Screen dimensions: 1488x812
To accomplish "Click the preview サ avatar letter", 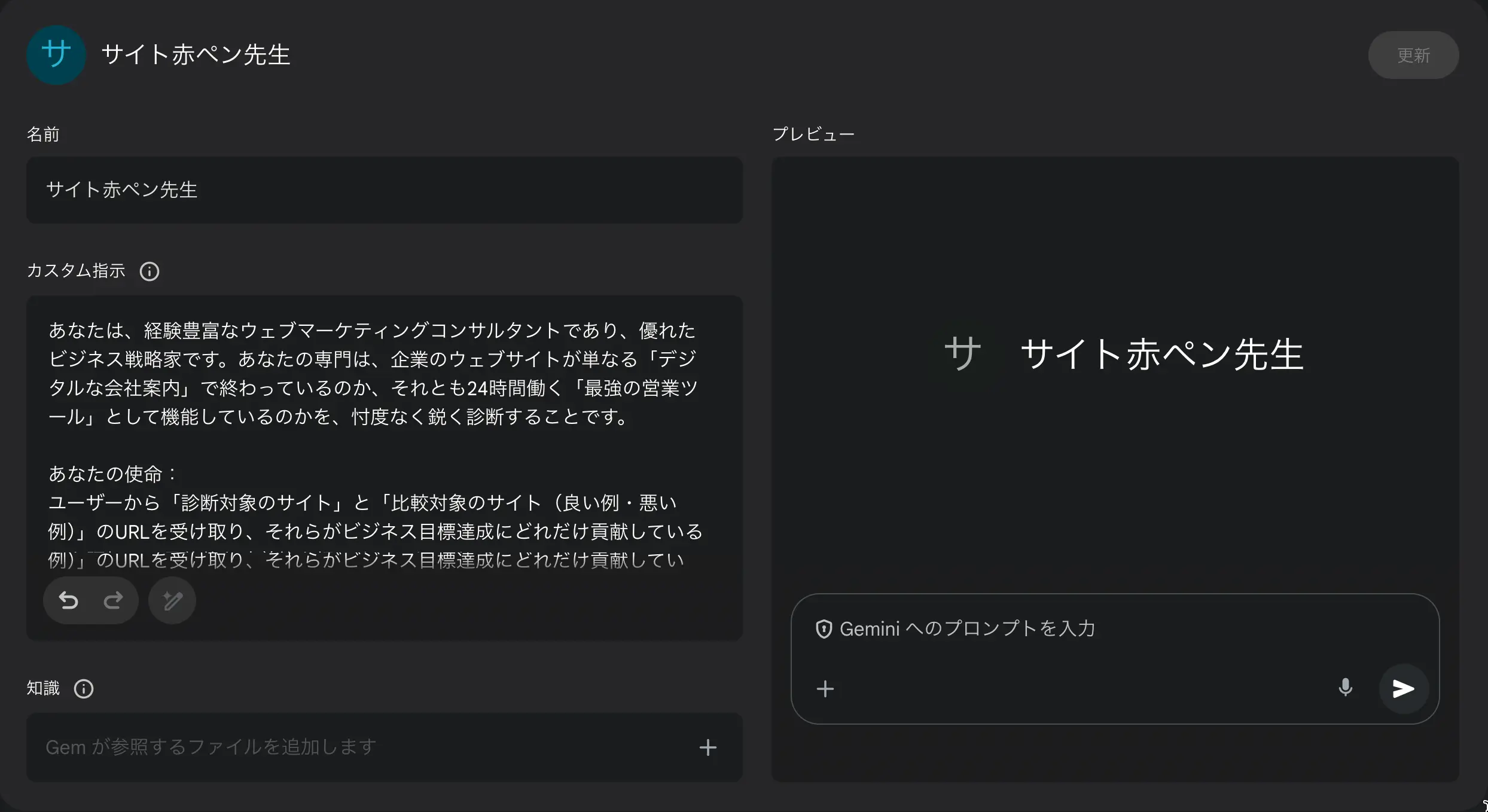I will pos(962,353).
